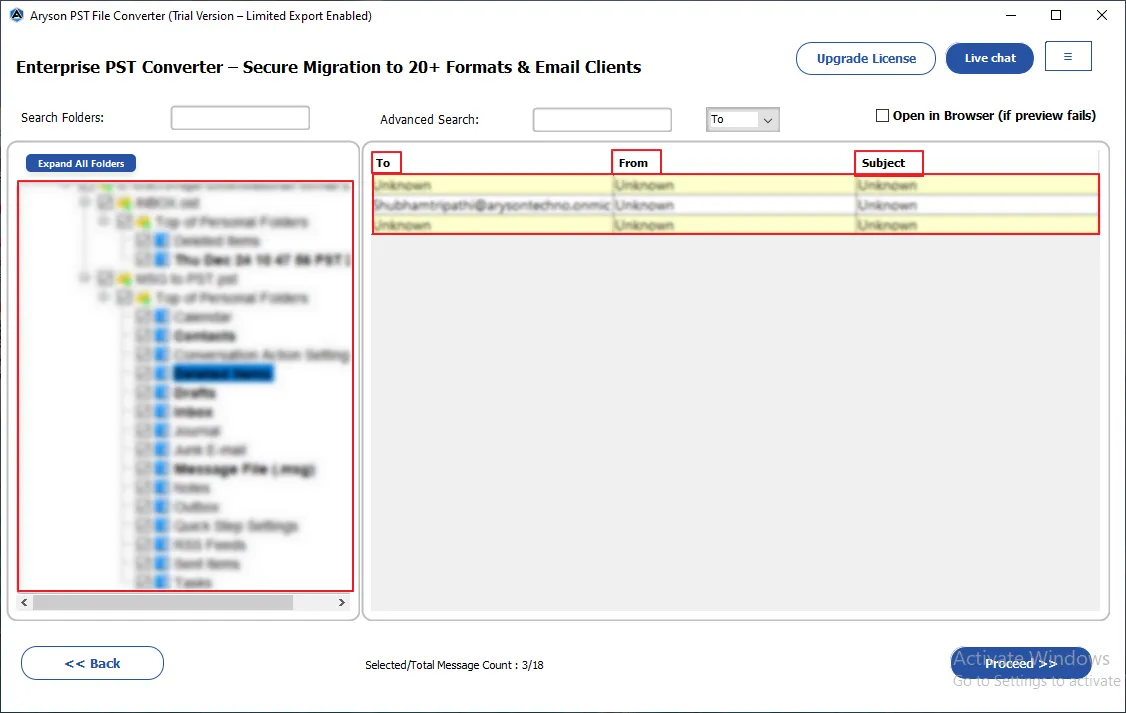Click the Junk E-mail folder icon
Screen dimensions: 1126x713
coord(161,449)
